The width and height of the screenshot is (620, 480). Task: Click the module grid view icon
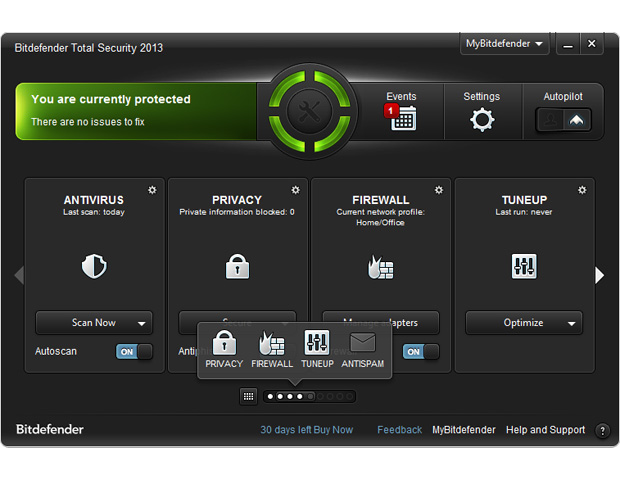tap(248, 396)
